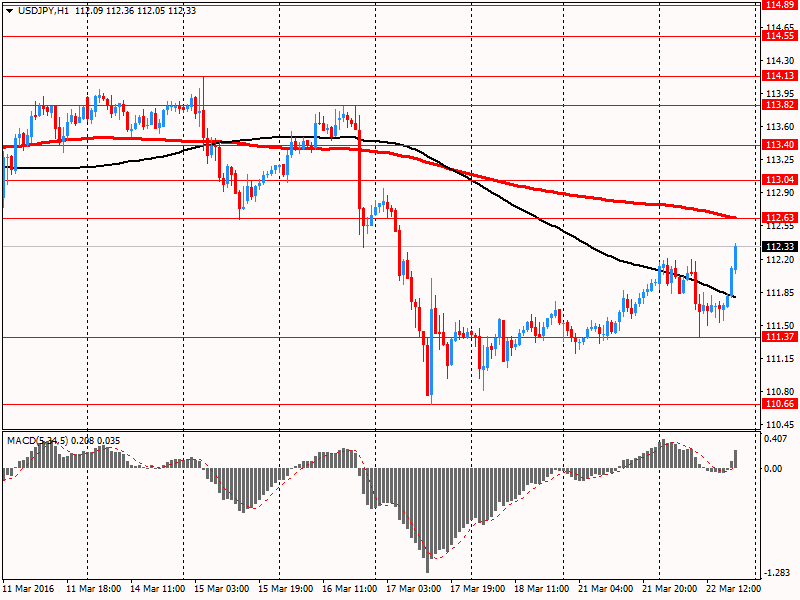Image resolution: width=800 pixels, height=600 pixels.
Task: Select the 114.55 red price label
Action: (780, 36)
